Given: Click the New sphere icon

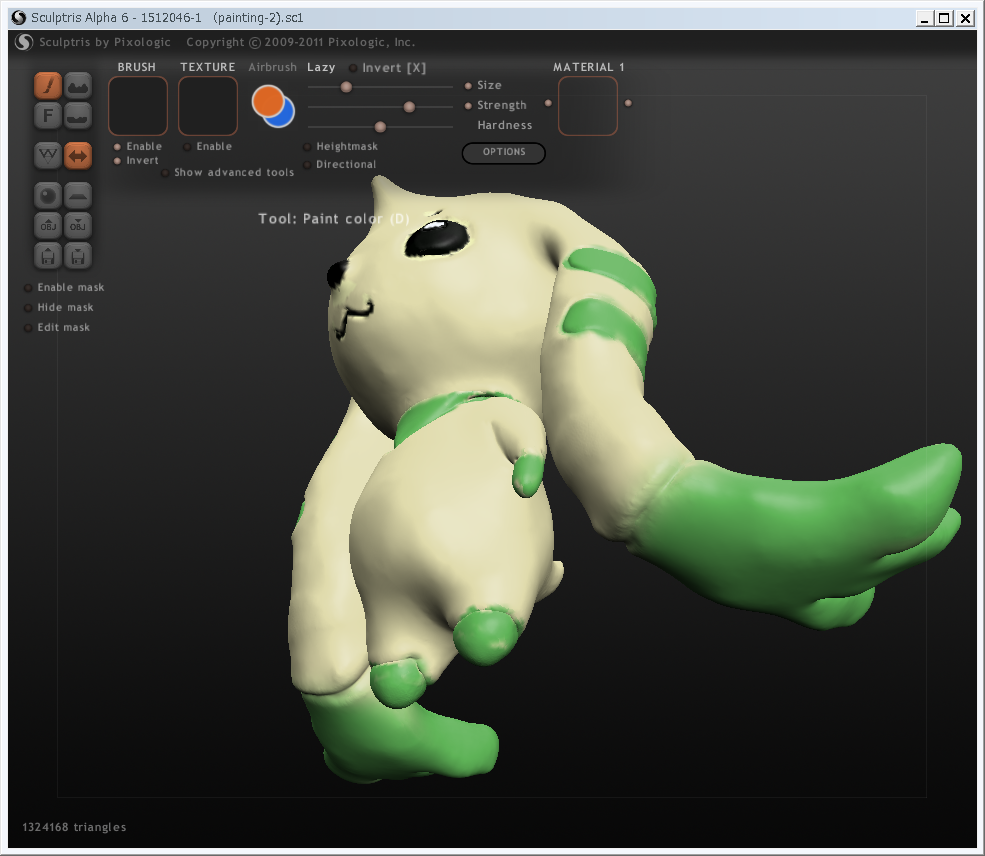Looking at the screenshot, I should click(48, 196).
